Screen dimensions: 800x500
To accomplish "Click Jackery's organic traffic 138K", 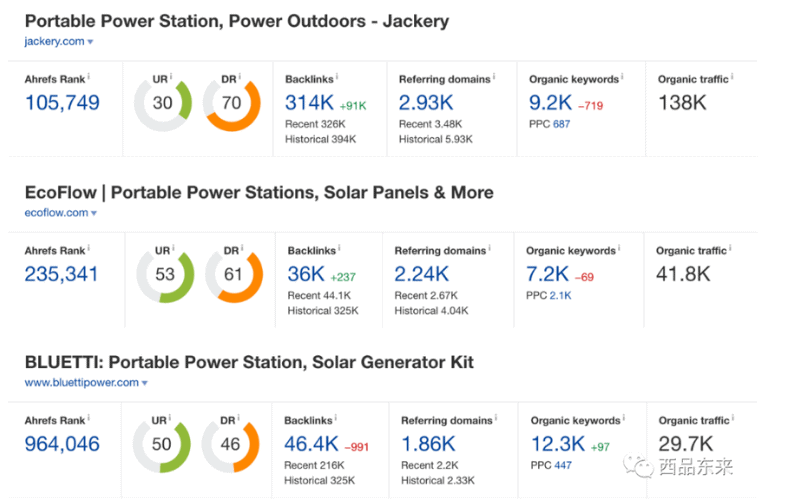I will tap(682, 103).
